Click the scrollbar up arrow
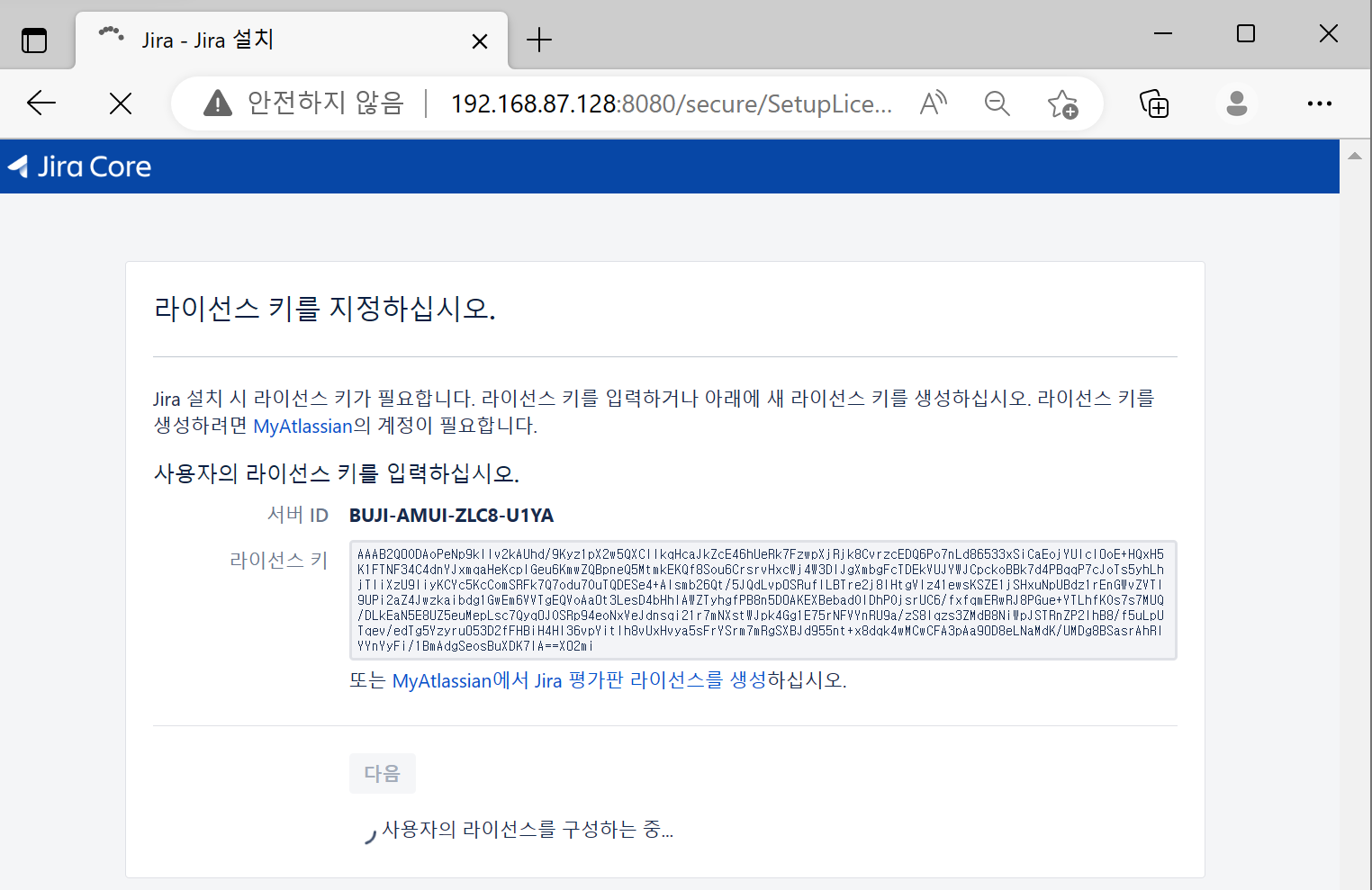Screen dimensions: 1372x890 pos(1355,156)
